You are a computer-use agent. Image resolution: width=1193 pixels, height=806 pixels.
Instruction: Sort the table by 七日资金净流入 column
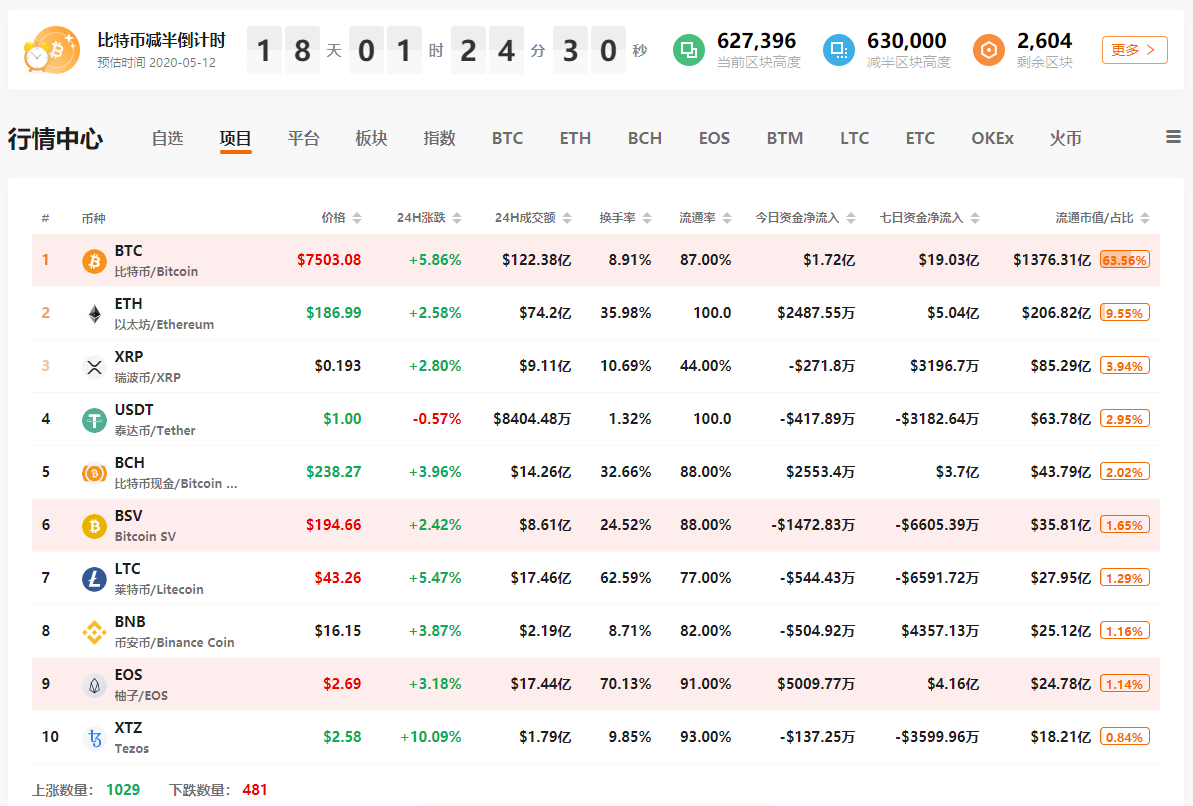click(x=930, y=218)
